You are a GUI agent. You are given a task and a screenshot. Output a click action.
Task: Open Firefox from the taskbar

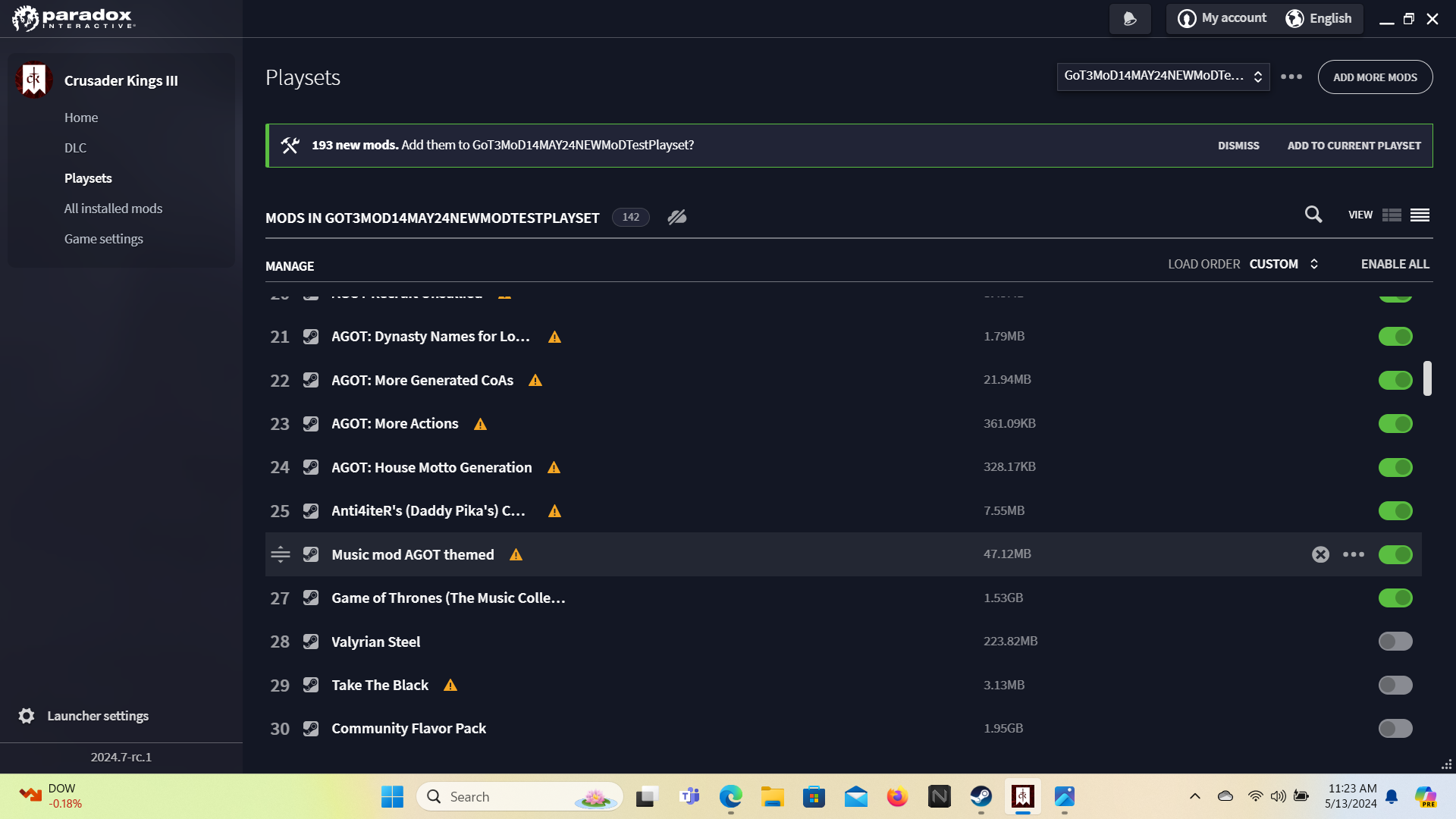(x=897, y=796)
